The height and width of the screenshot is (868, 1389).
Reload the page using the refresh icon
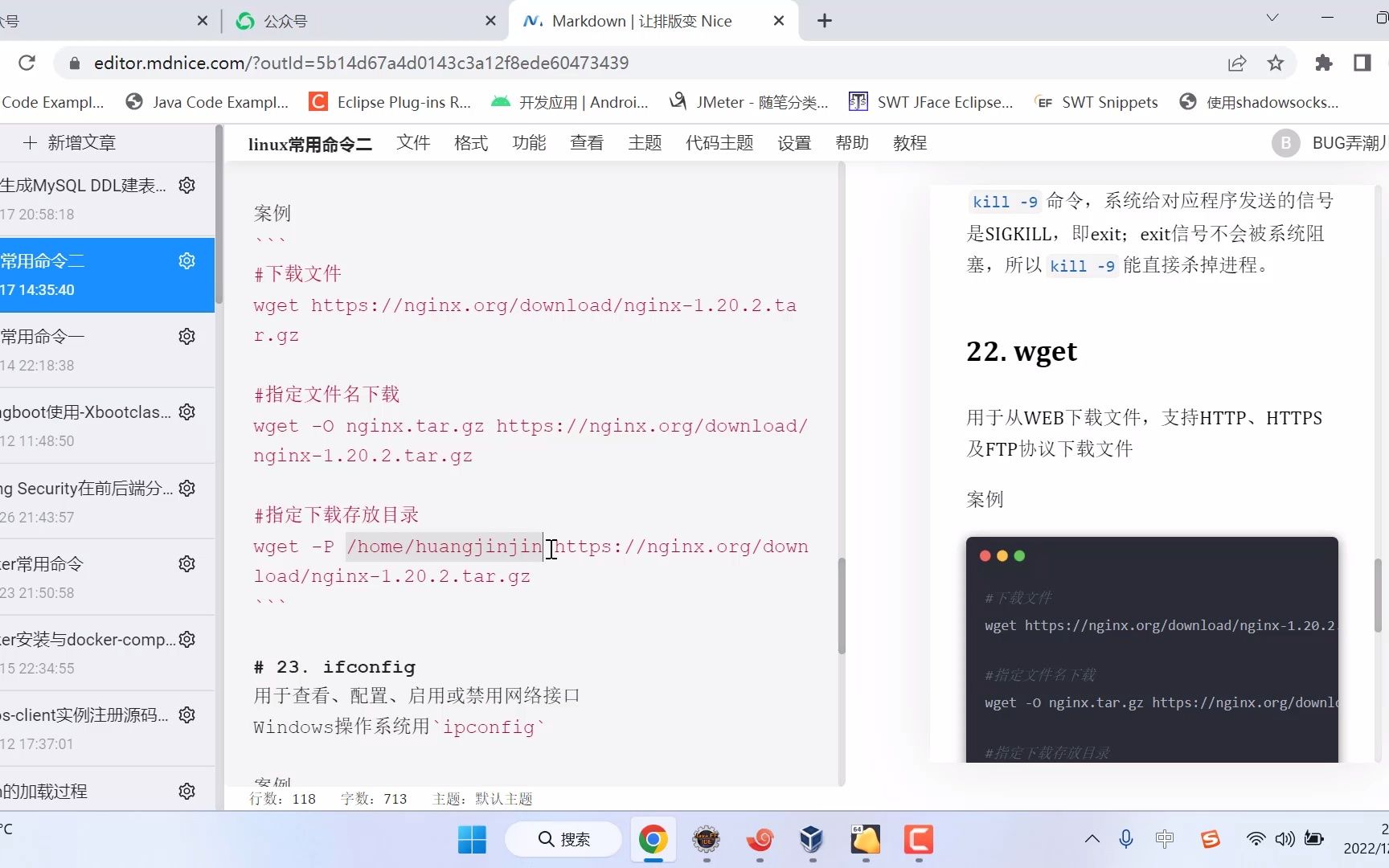click(x=27, y=63)
